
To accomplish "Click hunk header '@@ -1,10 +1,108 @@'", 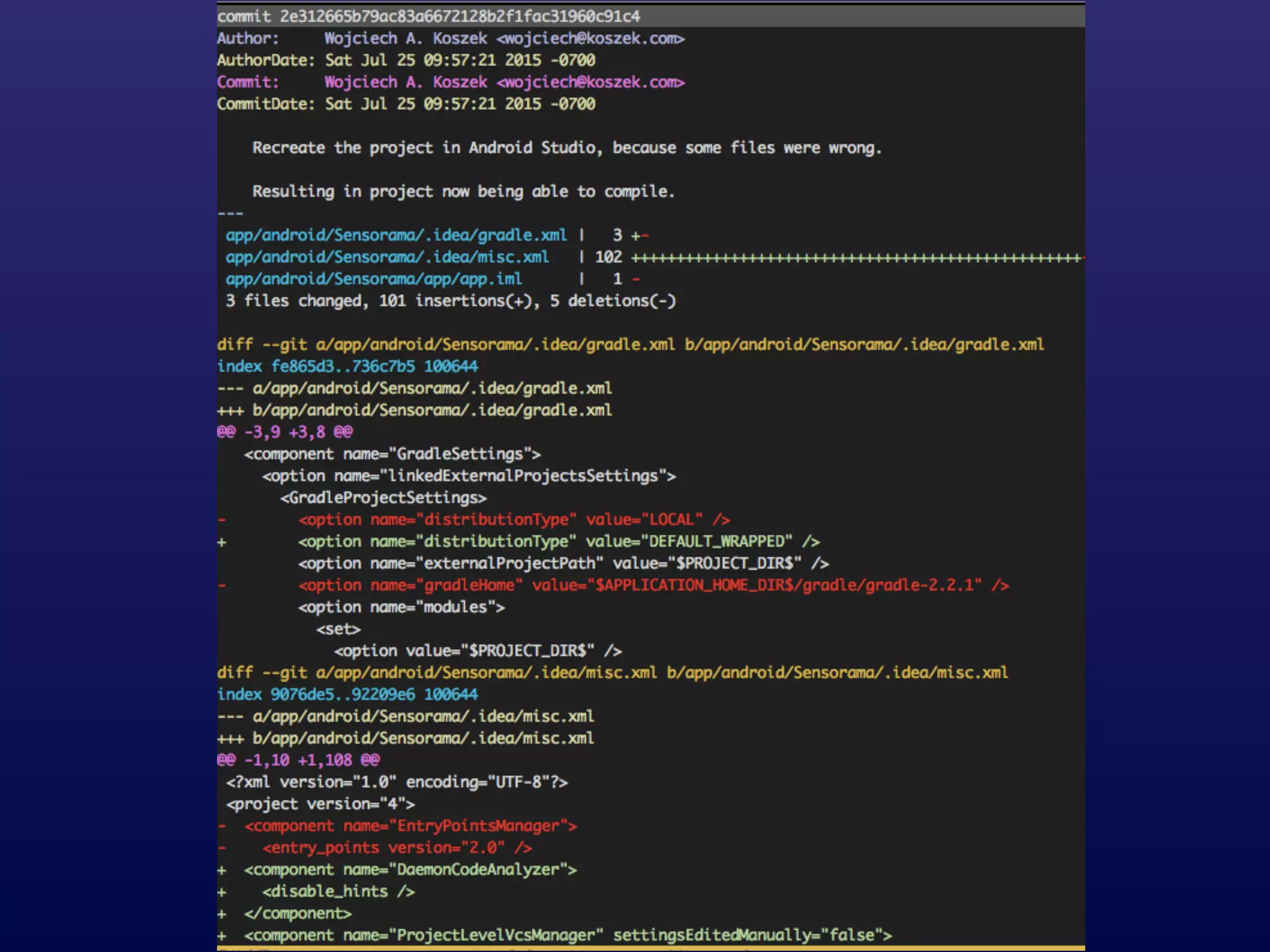I will click(298, 760).
